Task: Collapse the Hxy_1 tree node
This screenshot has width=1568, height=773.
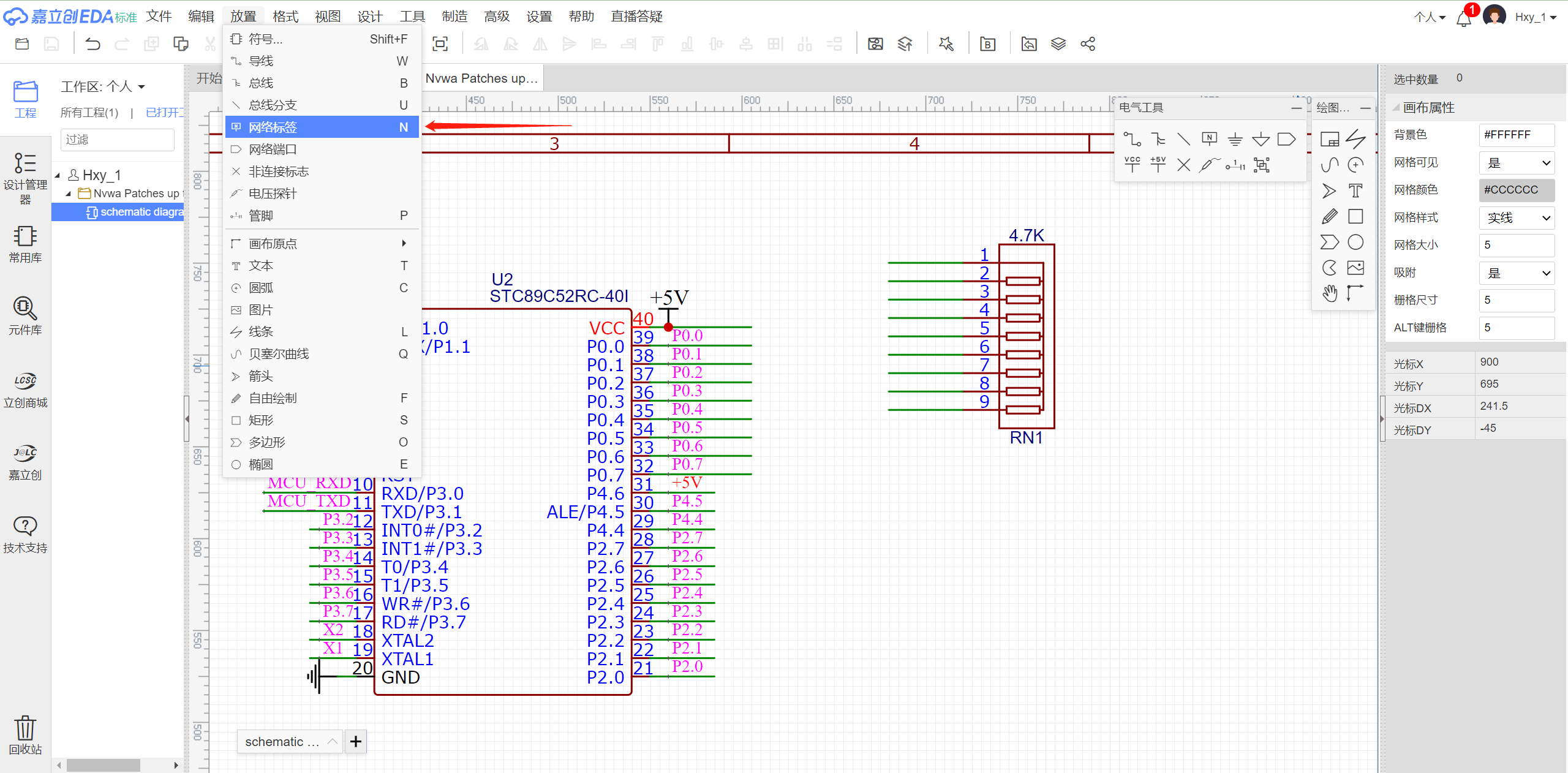Action: point(58,175)
